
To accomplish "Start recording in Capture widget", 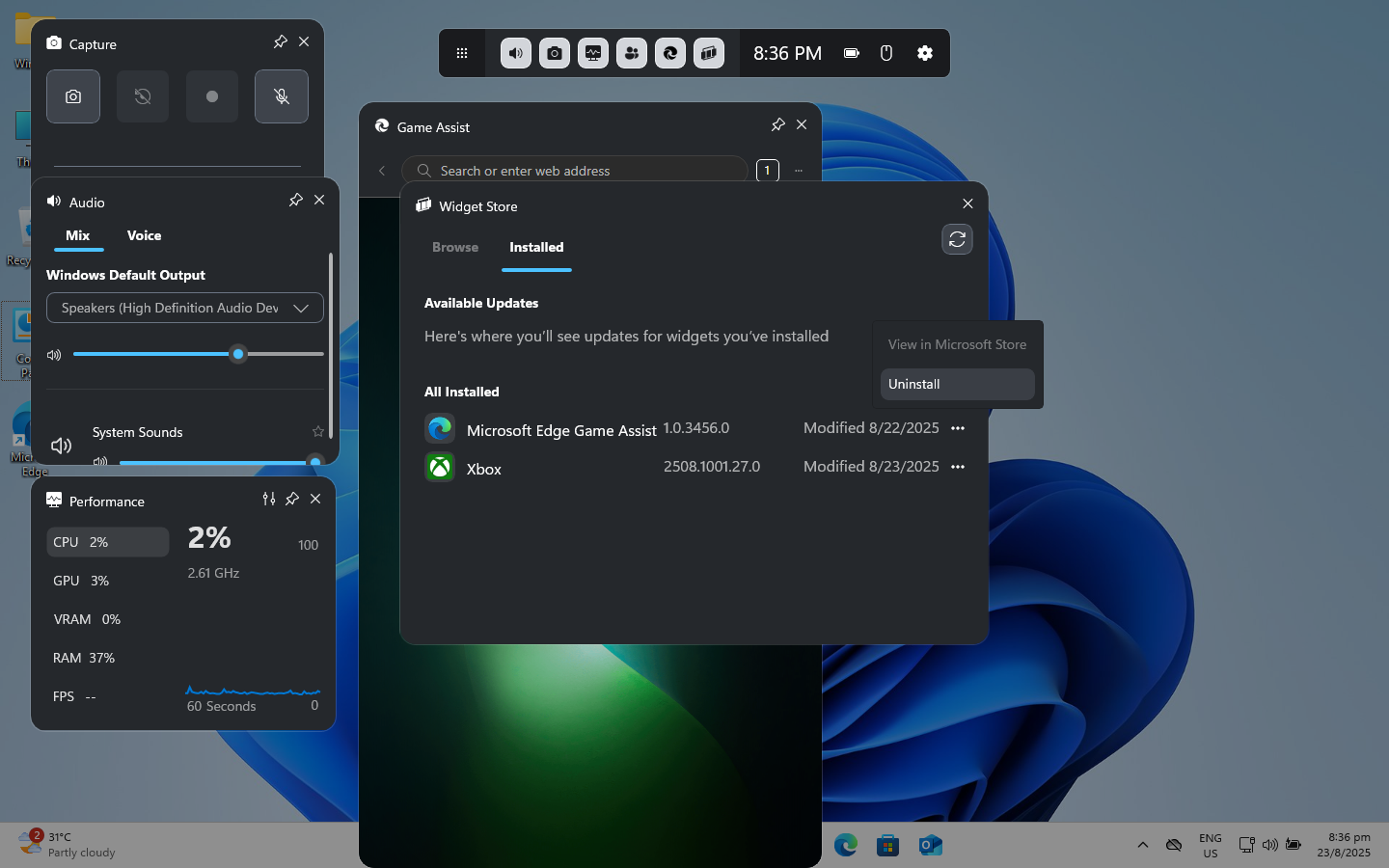I will (x=212, y=96).
